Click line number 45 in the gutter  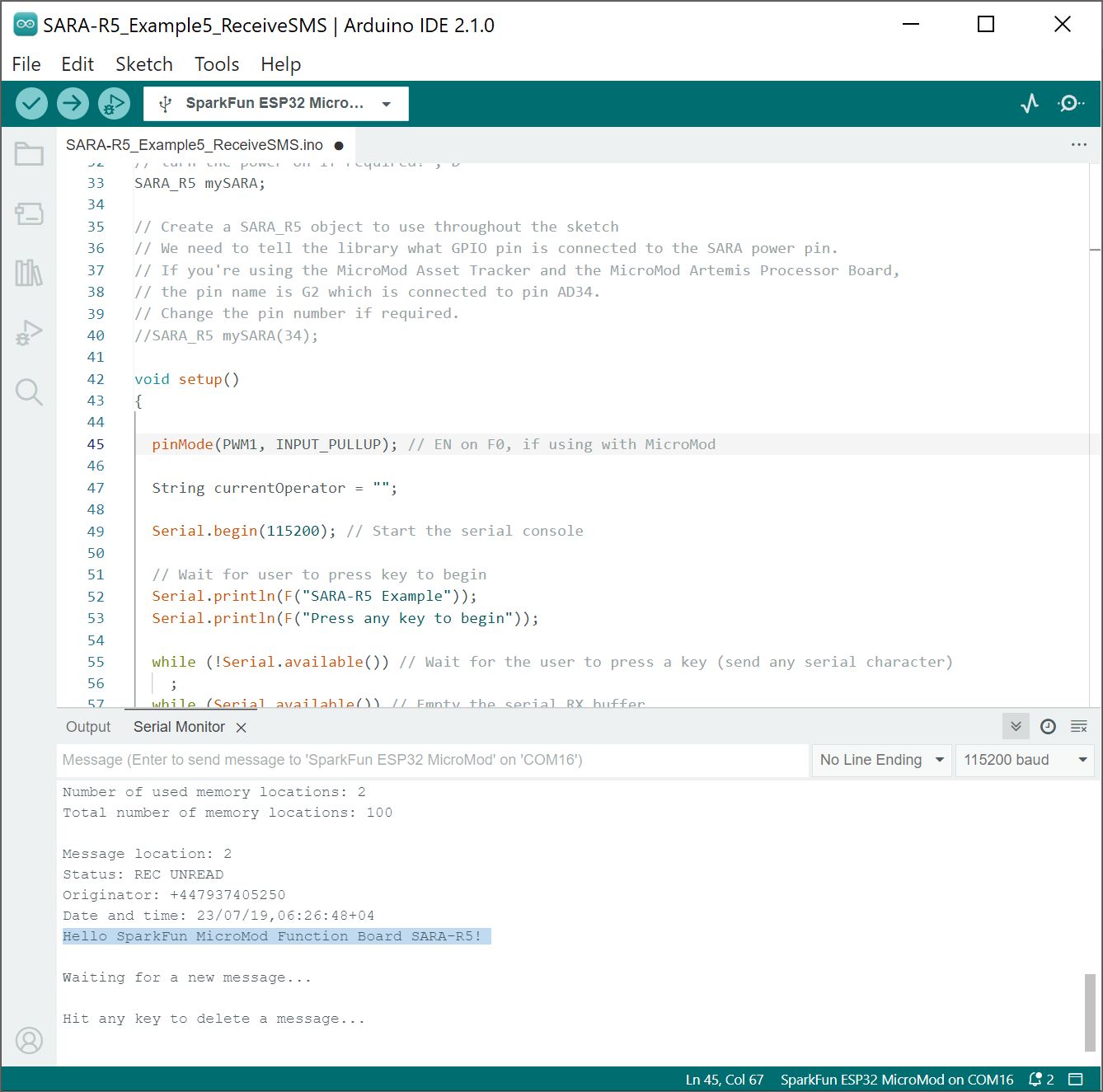coord(96,444)
